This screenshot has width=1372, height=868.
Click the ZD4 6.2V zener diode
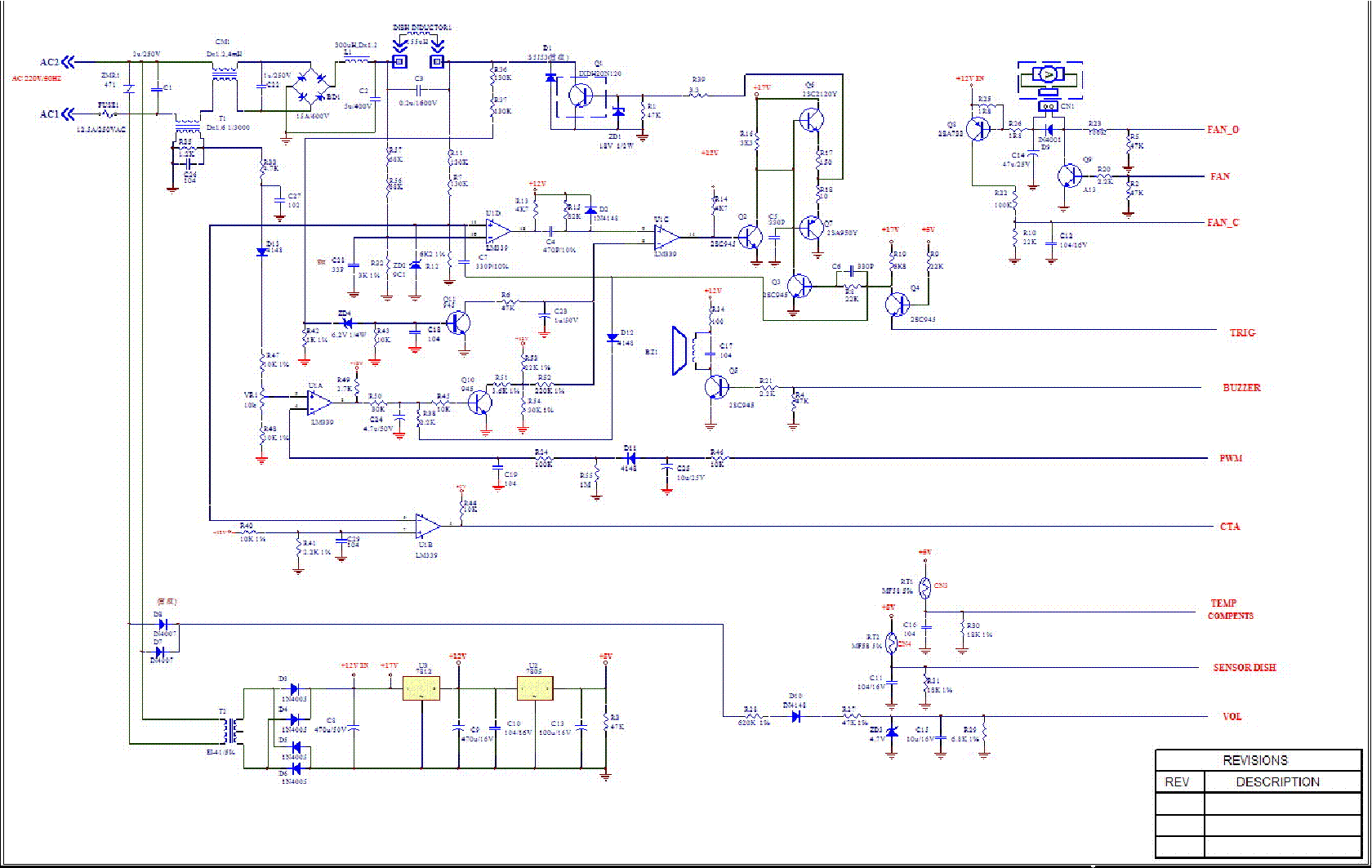click(x=345, y=323)
